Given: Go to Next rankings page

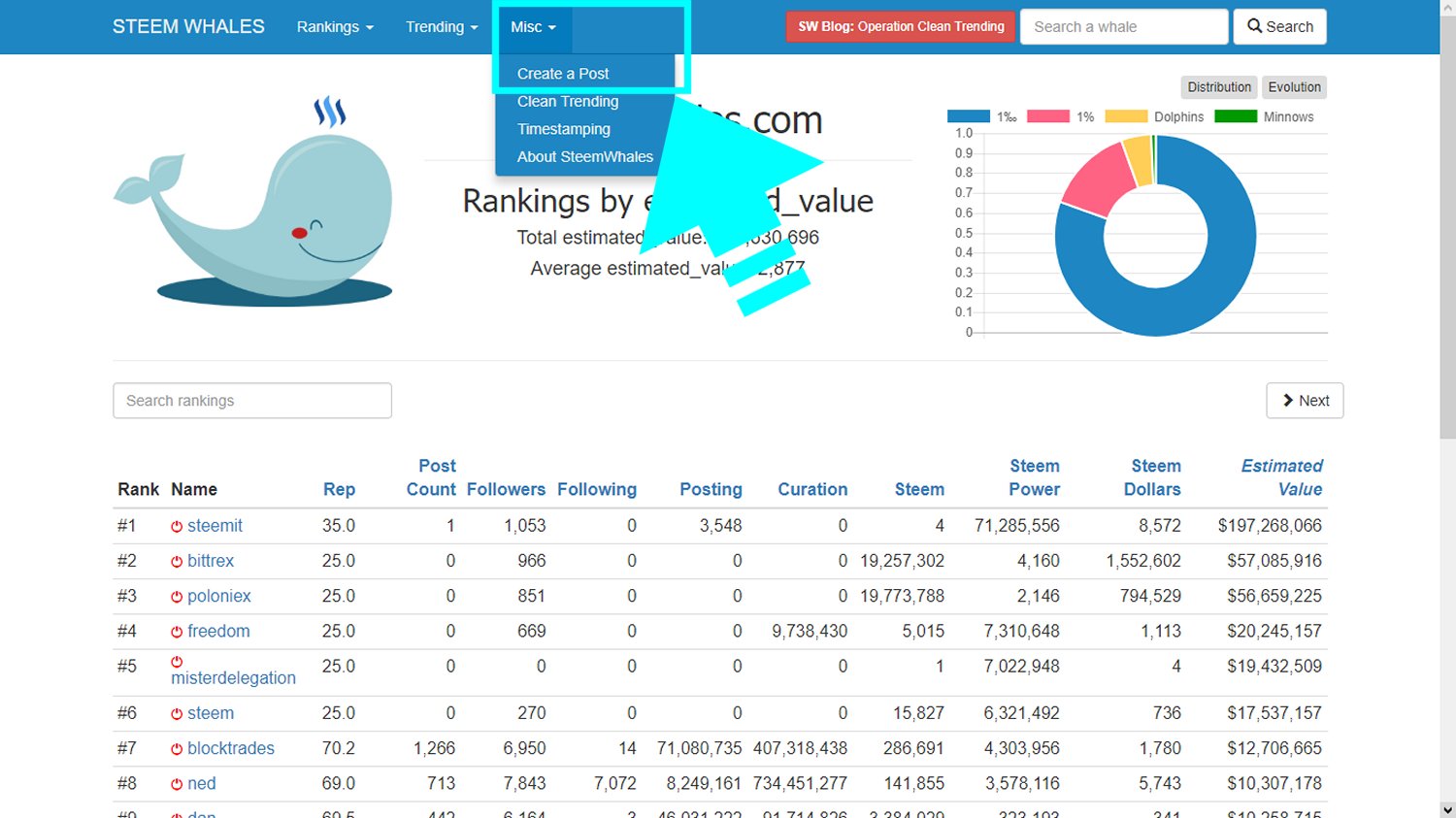Looking at the screenshot, I should click(1305, 401).
